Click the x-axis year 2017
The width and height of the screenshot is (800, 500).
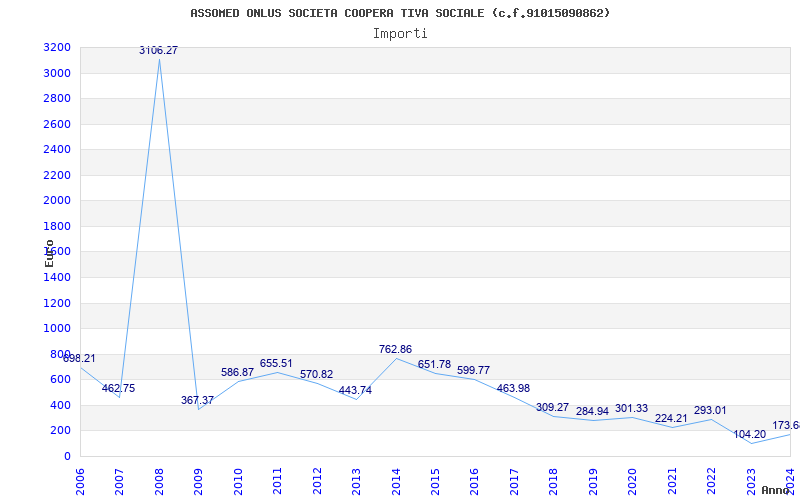click(x=514, y=482)
